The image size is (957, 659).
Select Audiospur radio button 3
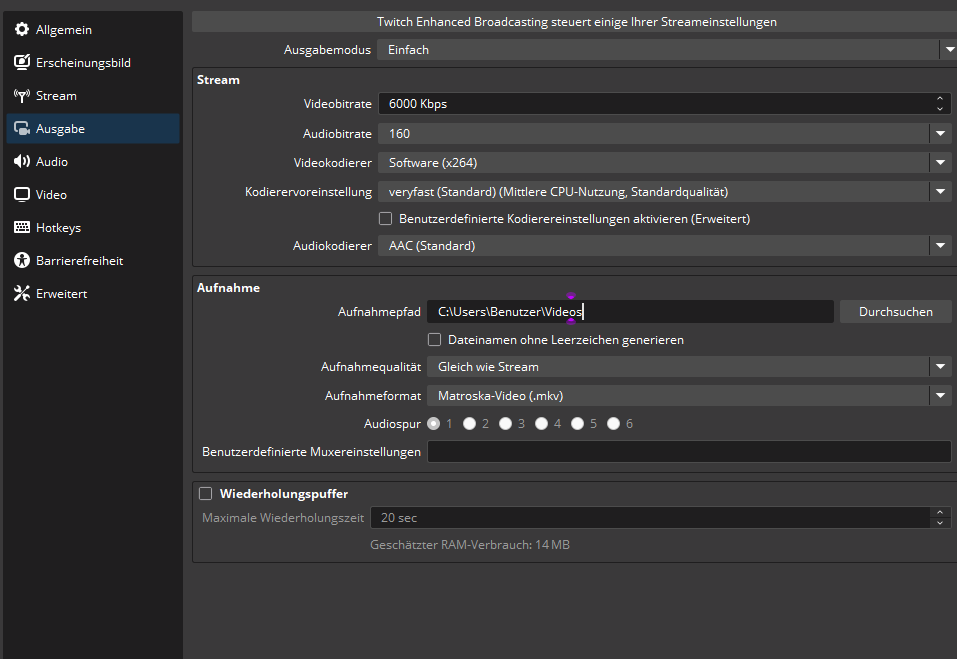tap(506, 424)
